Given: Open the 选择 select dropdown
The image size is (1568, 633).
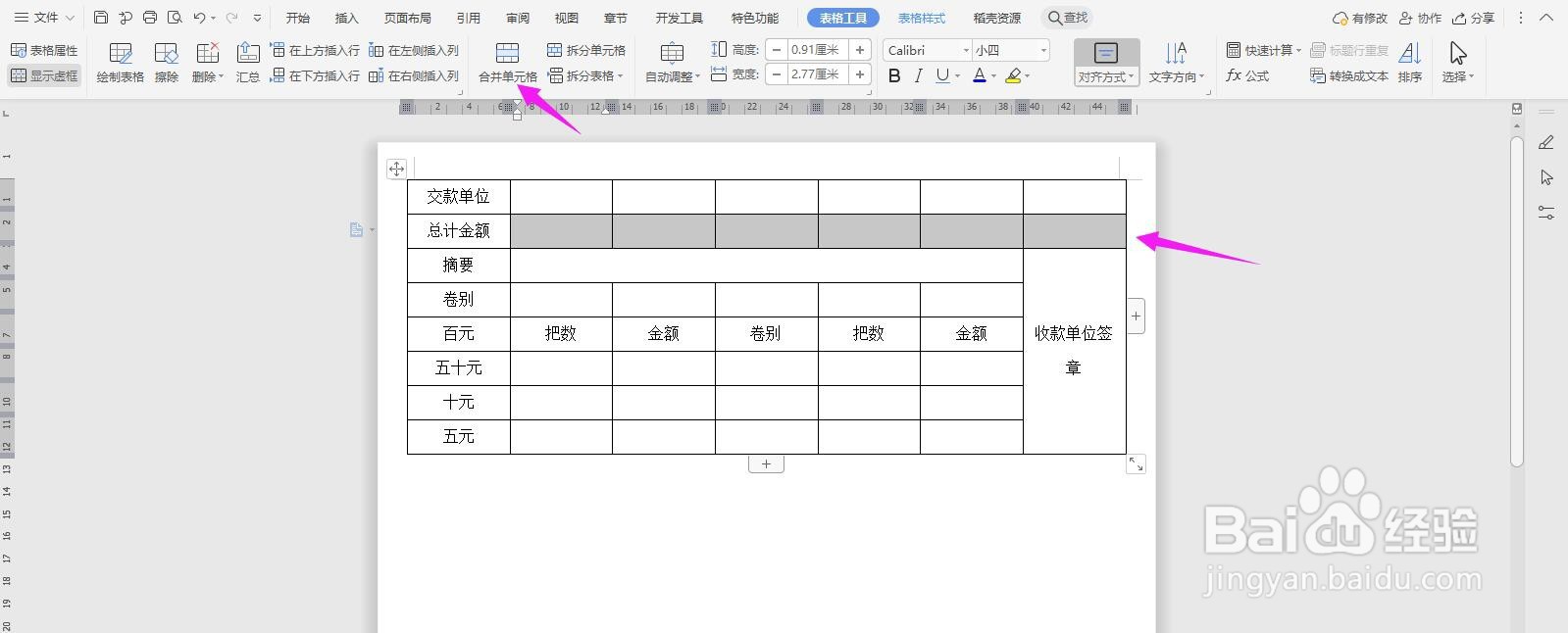Looking at the screenshot, I should 1458,63.
